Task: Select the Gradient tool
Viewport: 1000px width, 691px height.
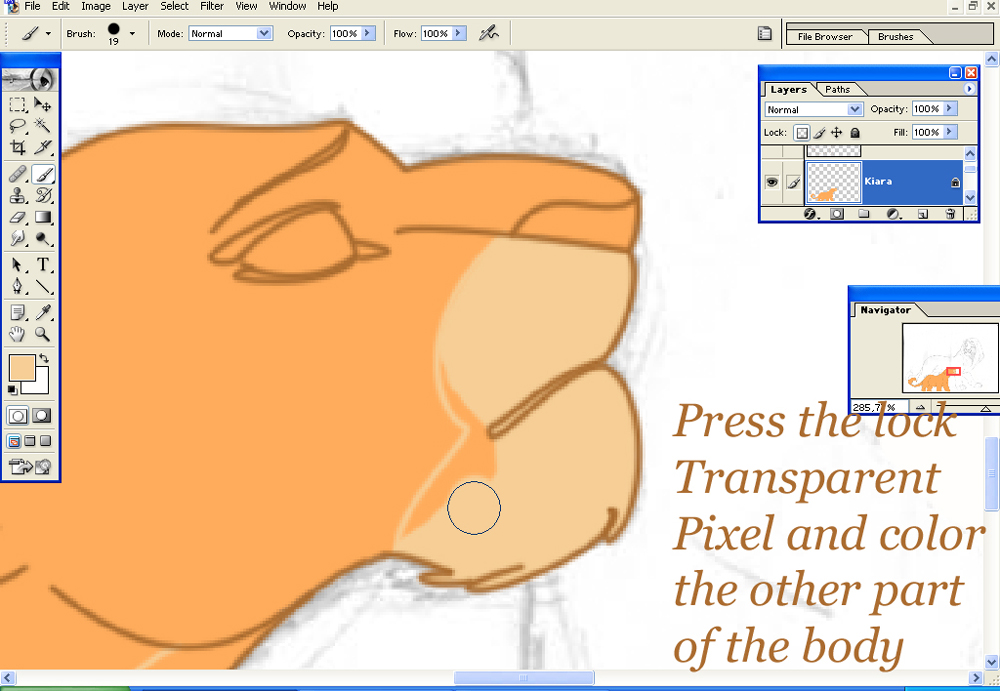Action: point(43,218)
